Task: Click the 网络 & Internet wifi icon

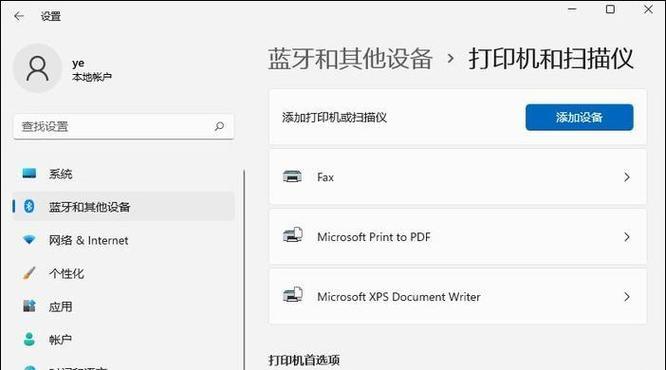Action: pos(29,240)
